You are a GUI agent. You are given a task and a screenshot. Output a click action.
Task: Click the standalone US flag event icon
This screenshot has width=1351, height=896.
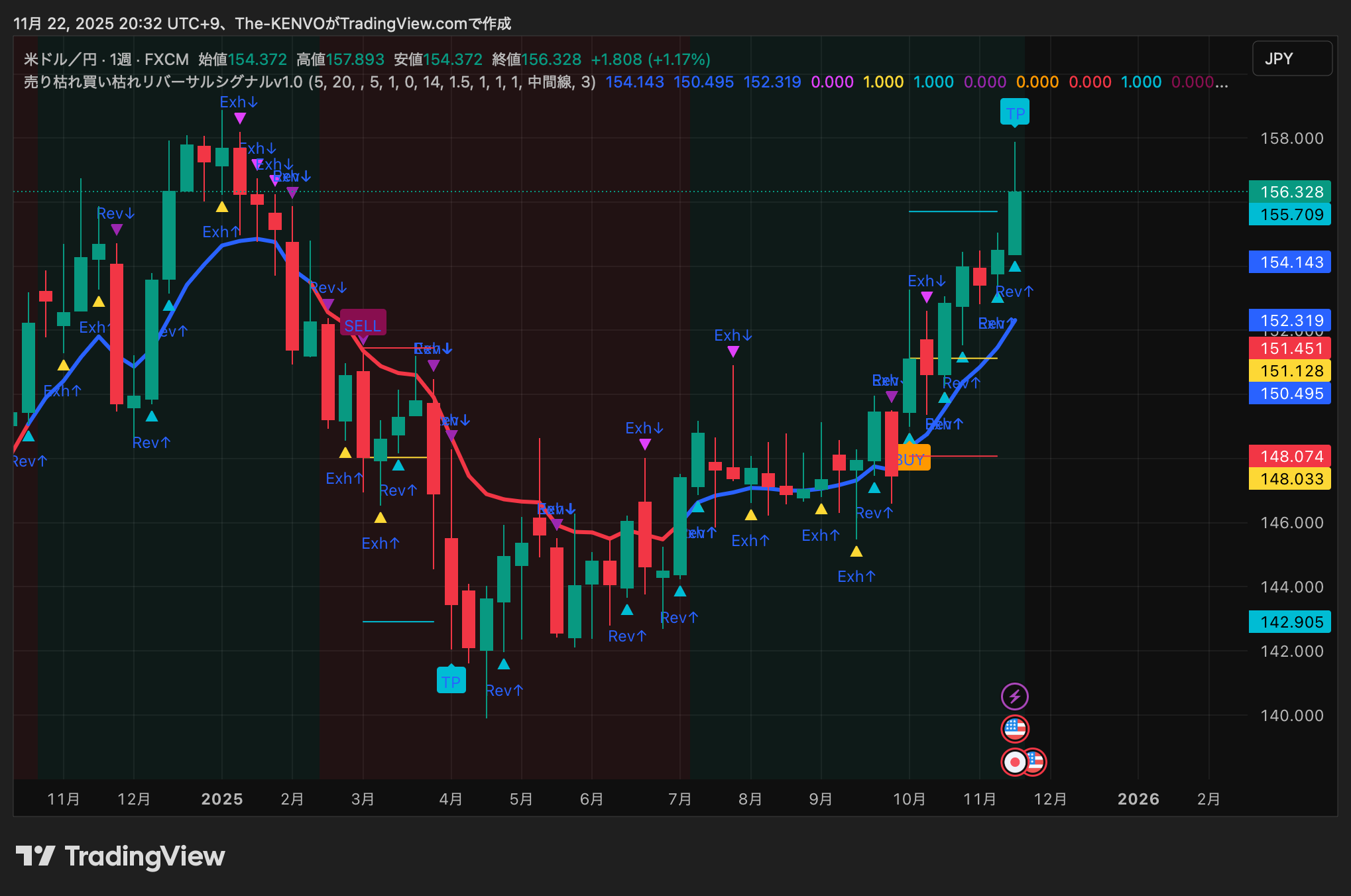click(1014, 729)
